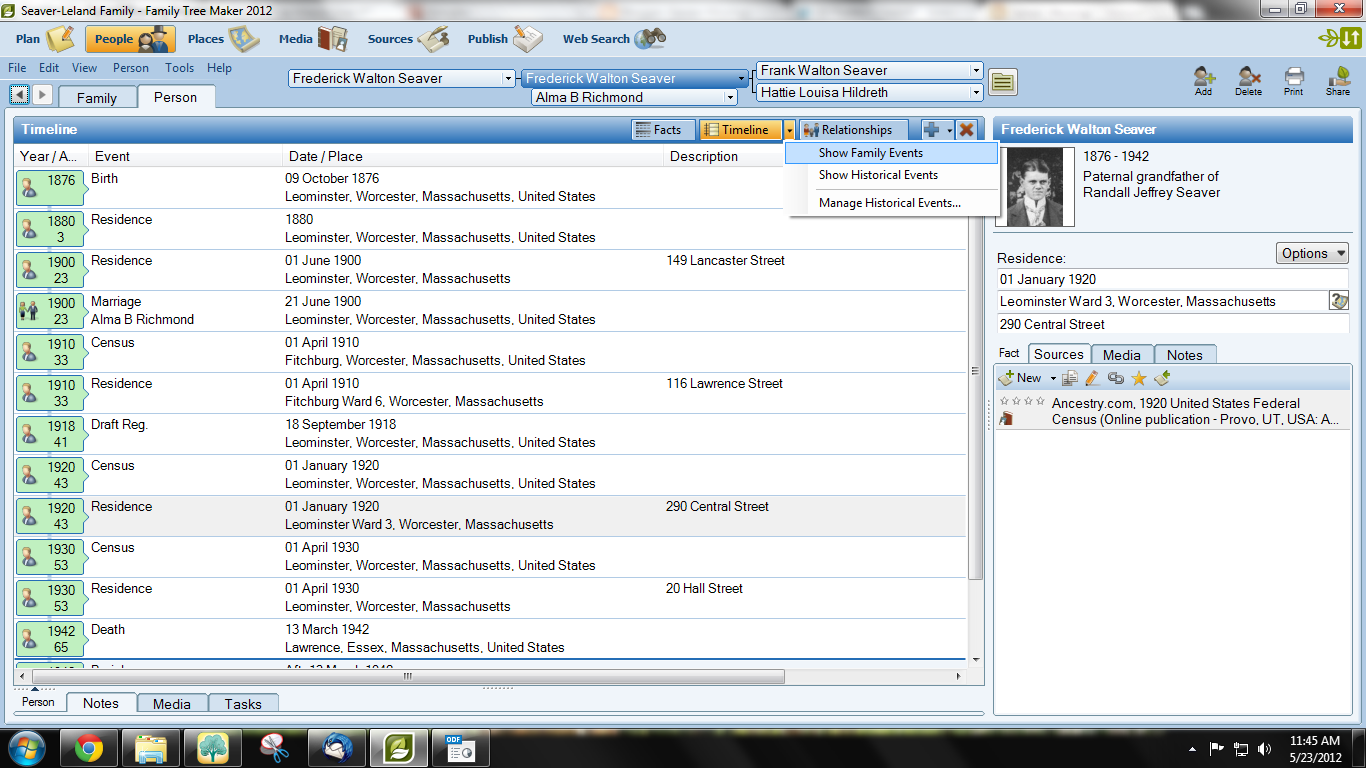1366x768 pixels.
Task: Click the pencil edit citation icon
Action: tap(1092, 378)
